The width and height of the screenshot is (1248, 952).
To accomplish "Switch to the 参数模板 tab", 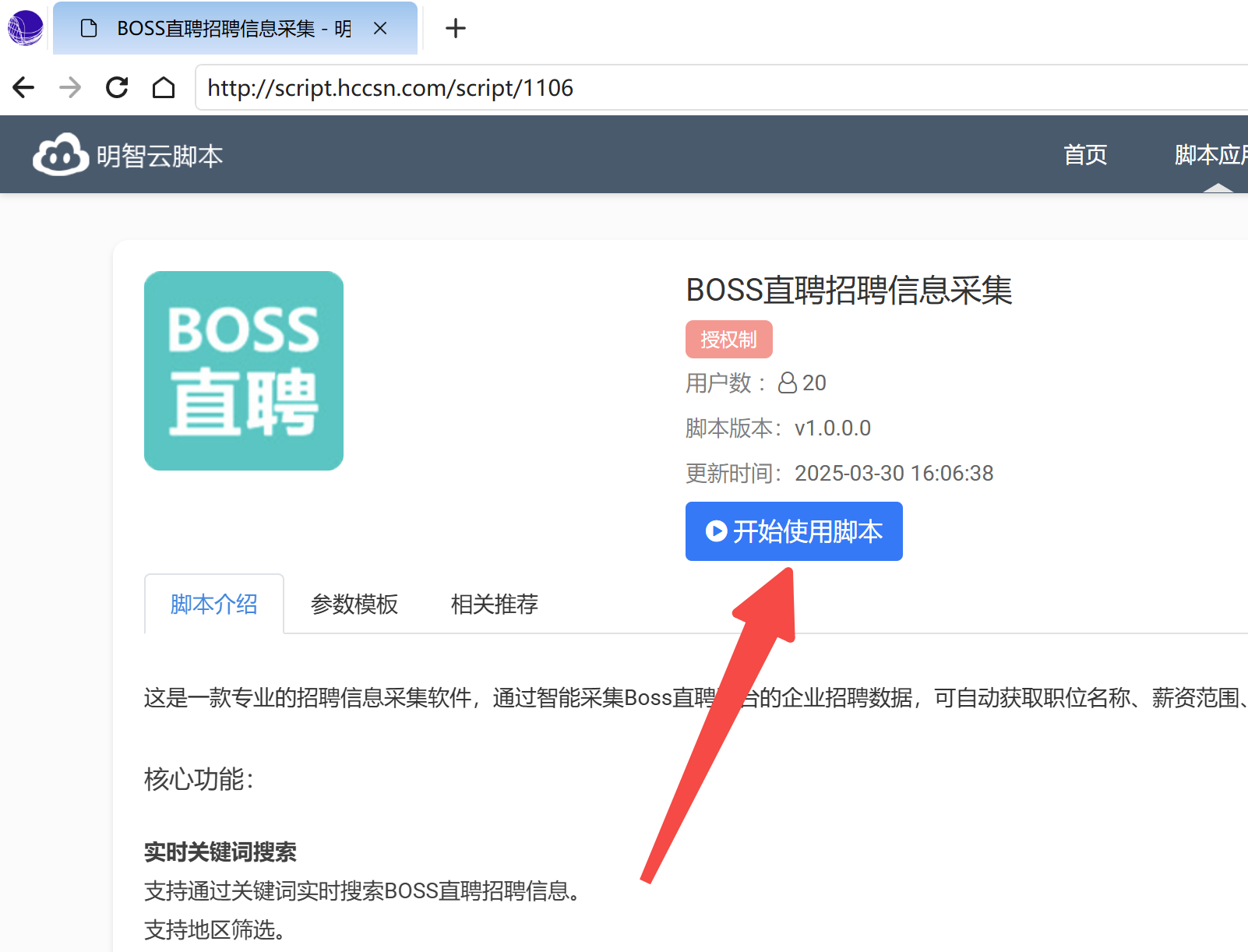I will coord(354,604).
